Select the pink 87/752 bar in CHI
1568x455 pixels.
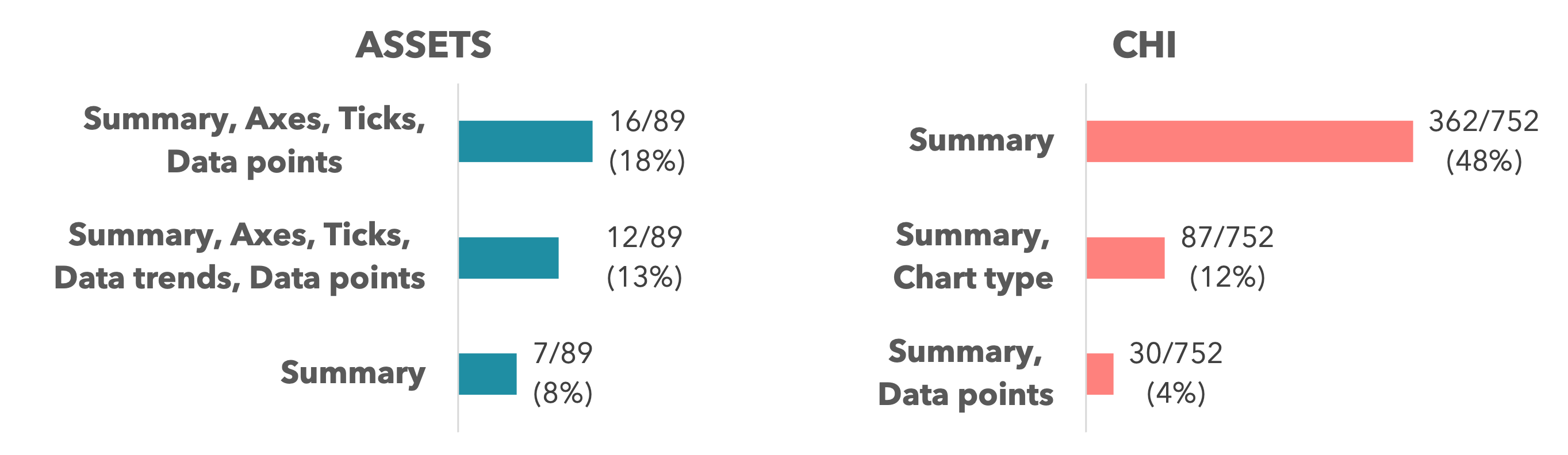pos(1125,258)
